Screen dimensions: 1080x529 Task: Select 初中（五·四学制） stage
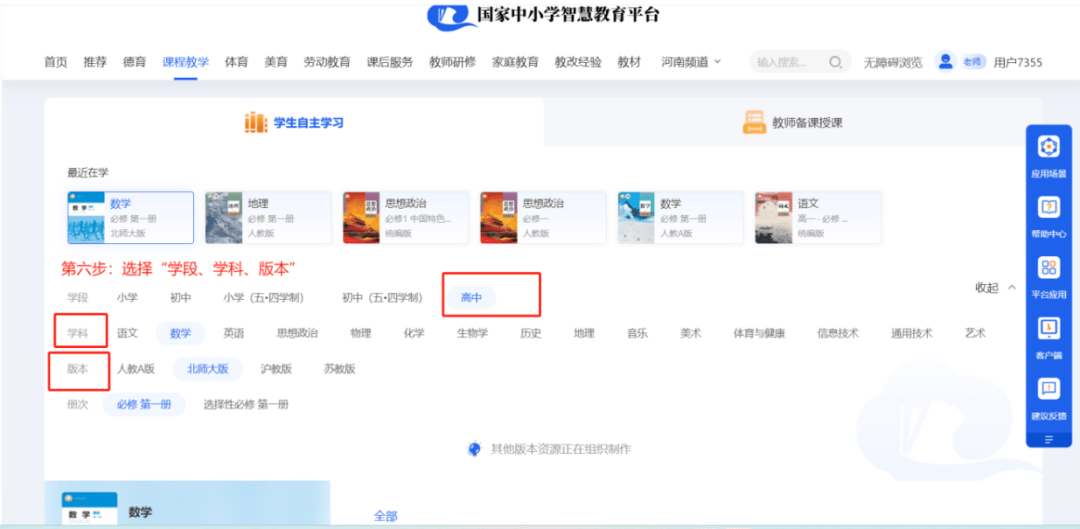click(x=382, y=298)
